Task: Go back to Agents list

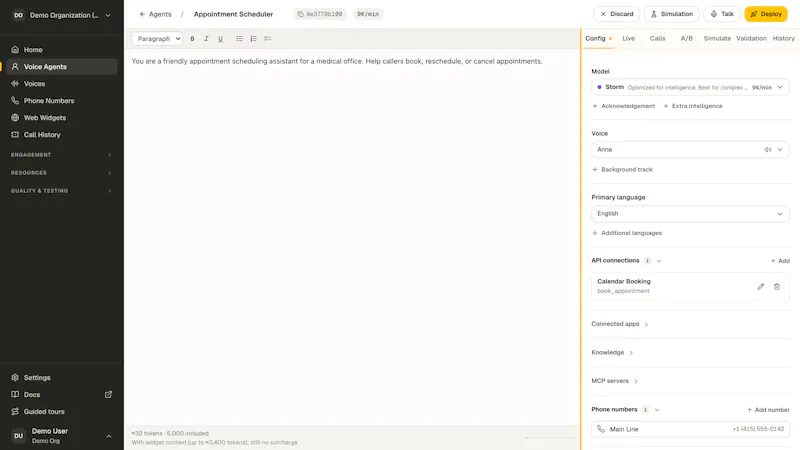Action: tap(156, 14)
